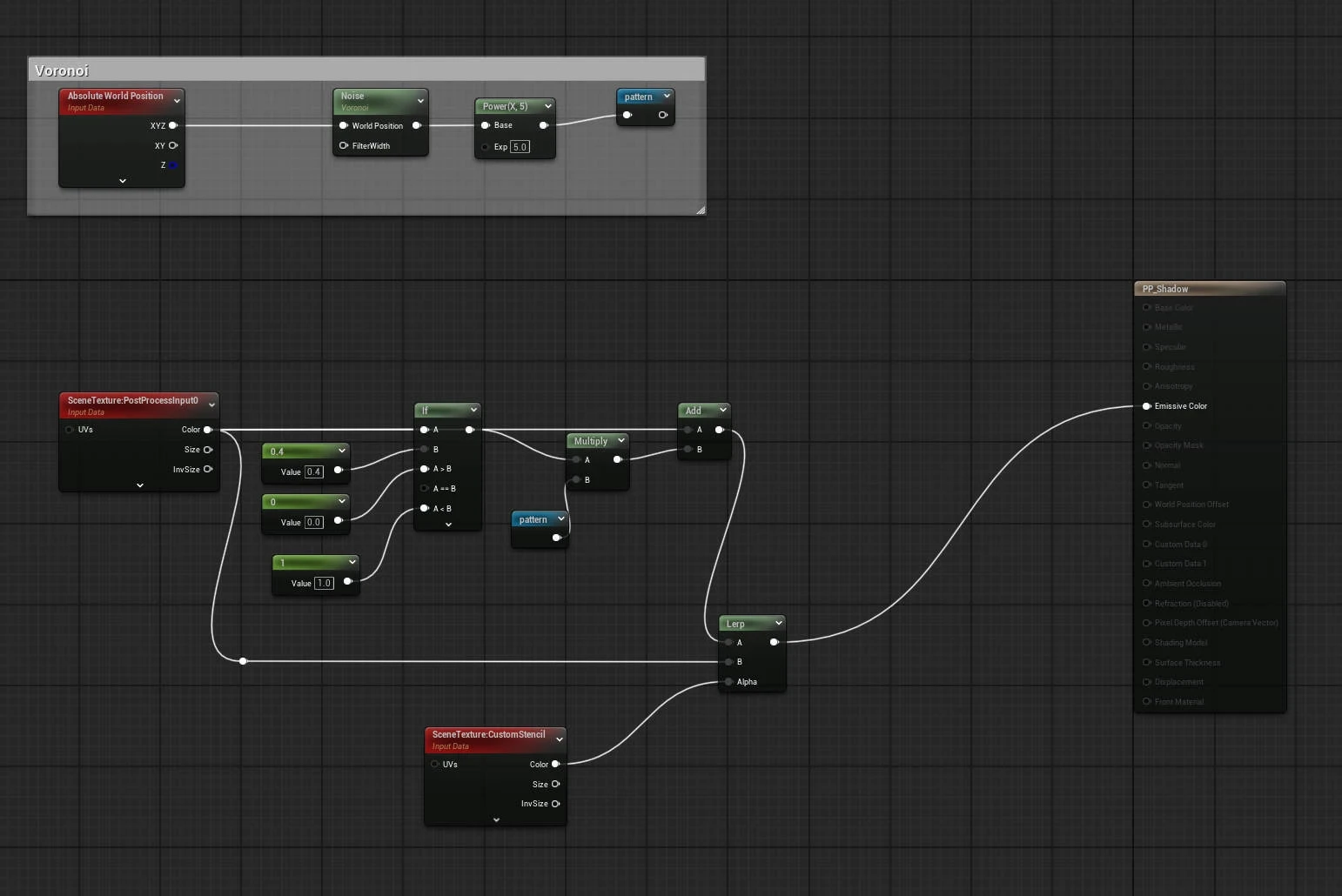Click the FilterWidth input pin on the Noise node
Viewport: 1342px width, 896px height.
(344, 145)
